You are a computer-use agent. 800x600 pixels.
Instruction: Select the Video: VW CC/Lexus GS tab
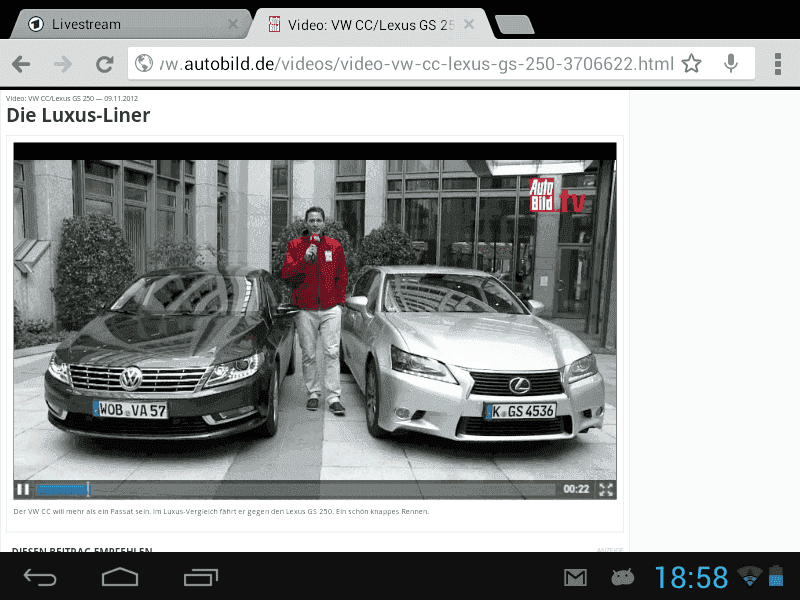(x=371, y=24)
